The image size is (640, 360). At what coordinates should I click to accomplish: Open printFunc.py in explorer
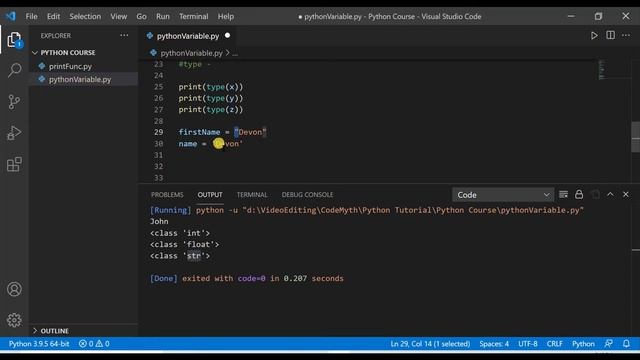tap(70, 66)
